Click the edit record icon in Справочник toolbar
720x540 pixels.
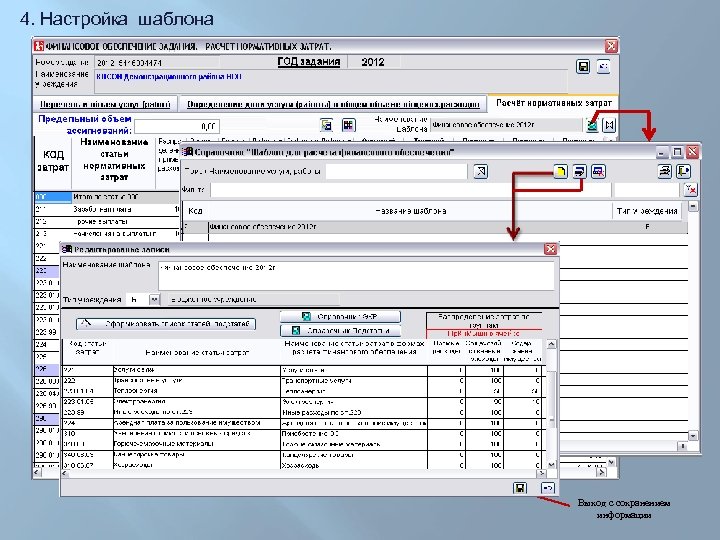(579, 172)
